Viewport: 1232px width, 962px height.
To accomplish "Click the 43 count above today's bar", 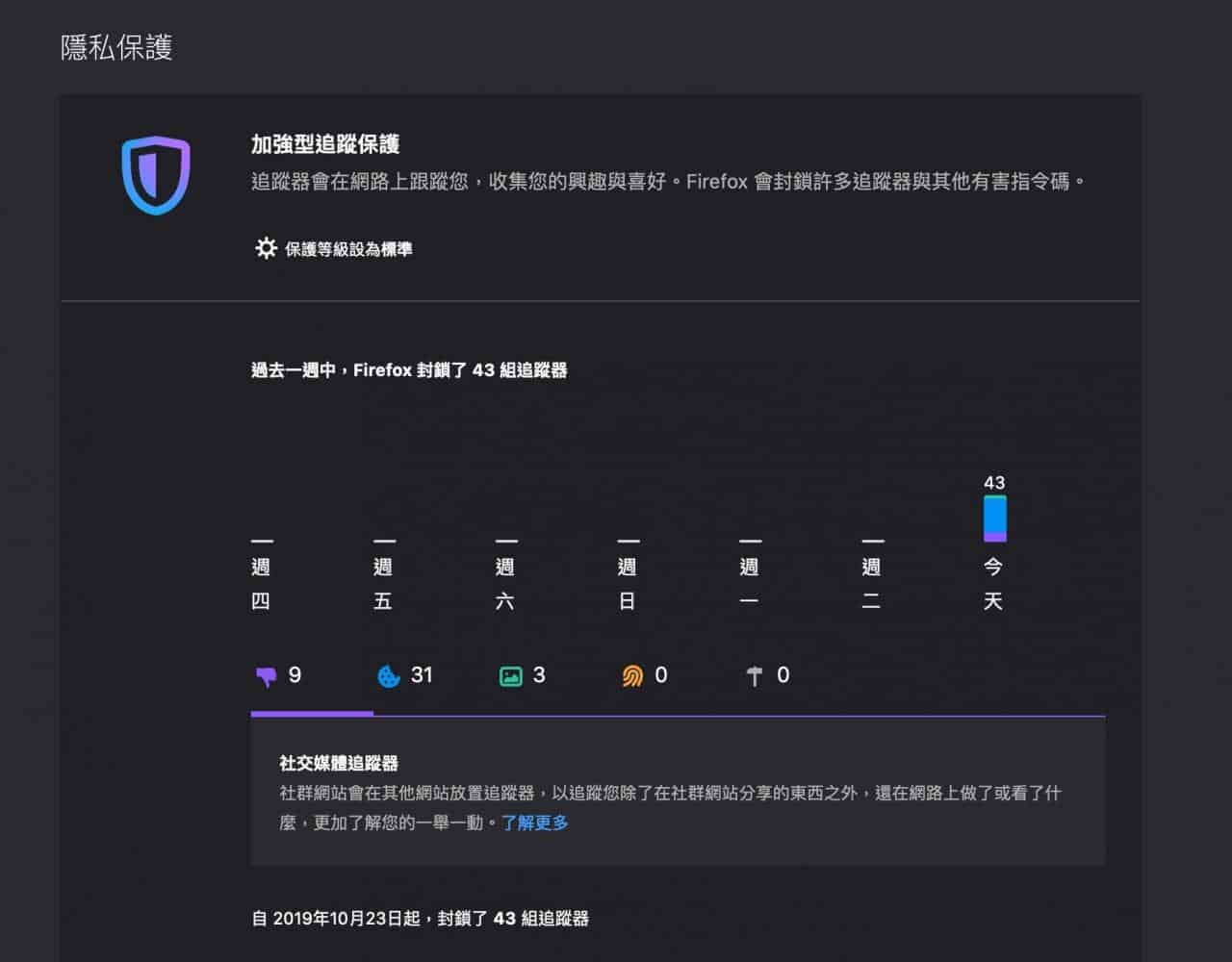I will coord(994,483).
